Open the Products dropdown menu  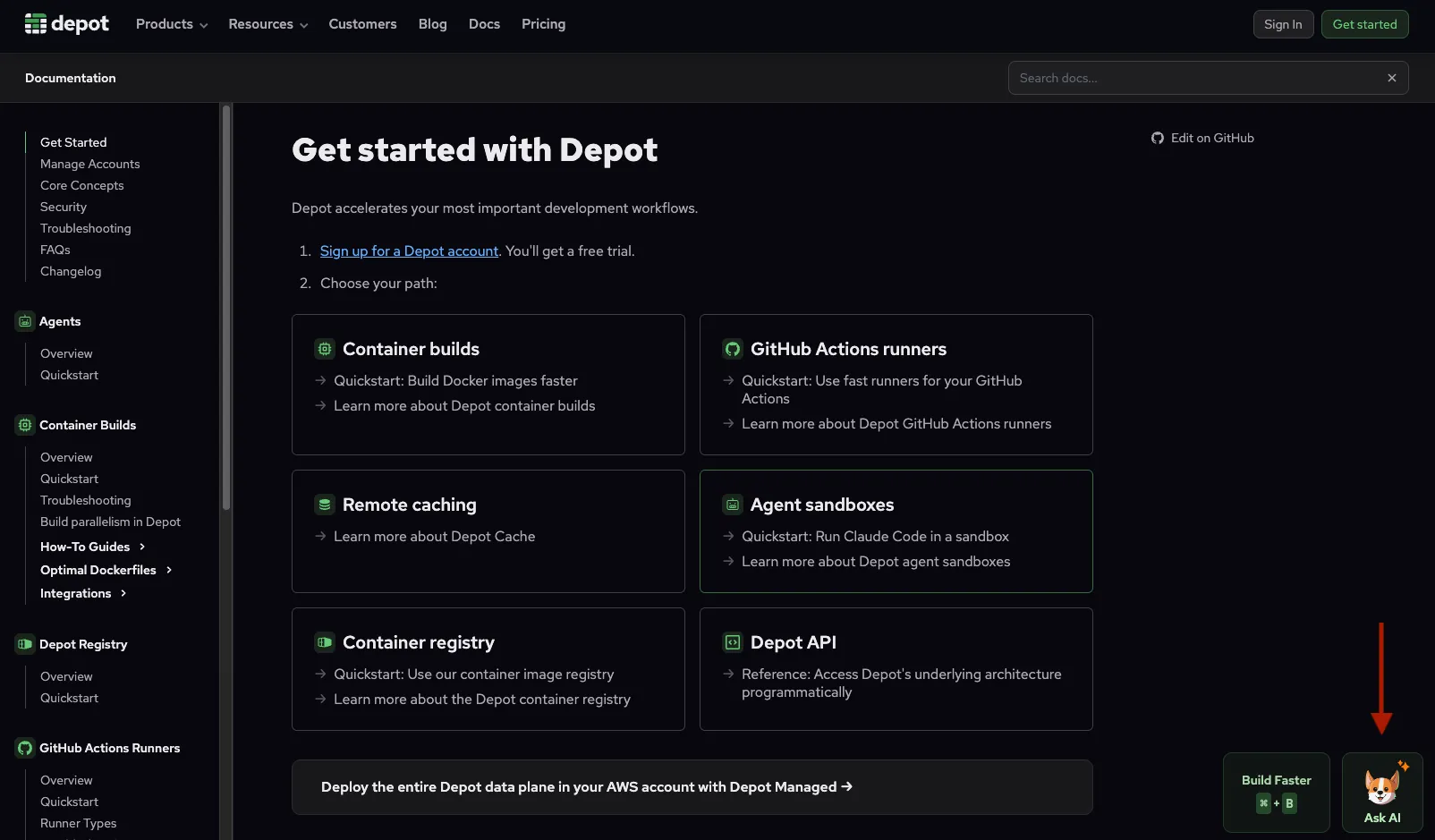pyautogui.click(x=171, y=24)
